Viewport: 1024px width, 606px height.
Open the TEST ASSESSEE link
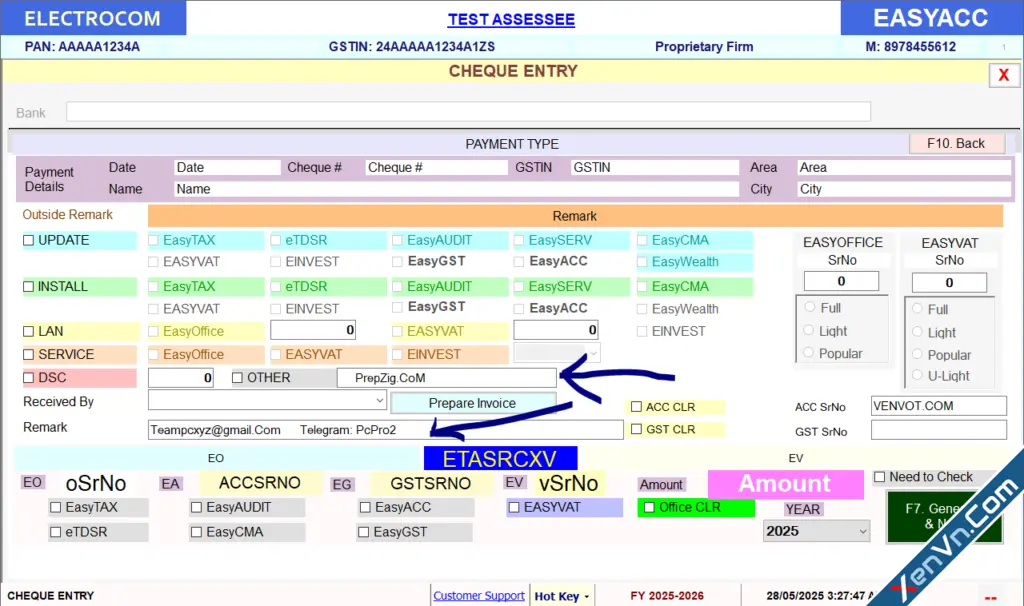click(x=511, y=20)
